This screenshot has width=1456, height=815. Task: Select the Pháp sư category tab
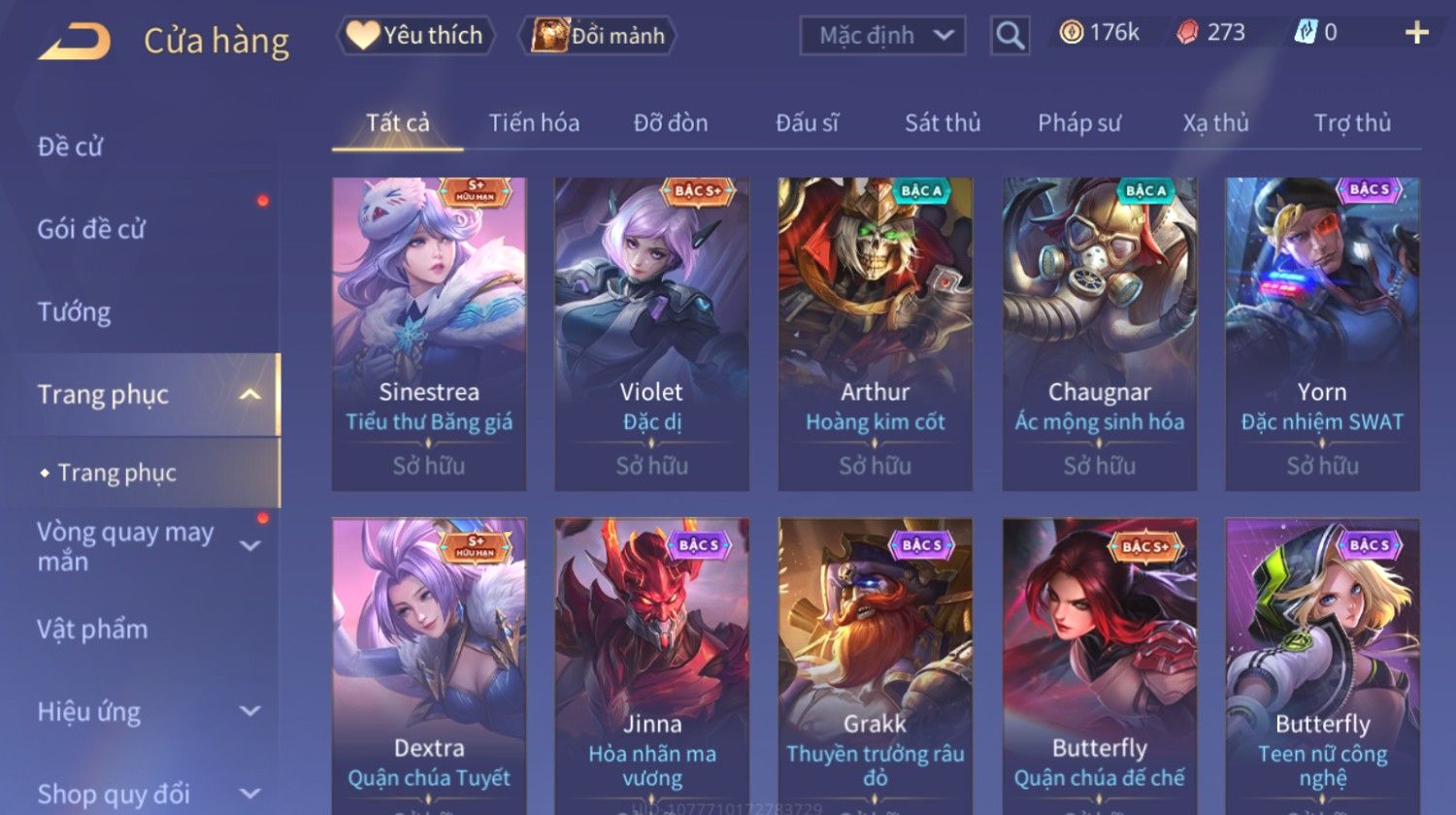1078,123
